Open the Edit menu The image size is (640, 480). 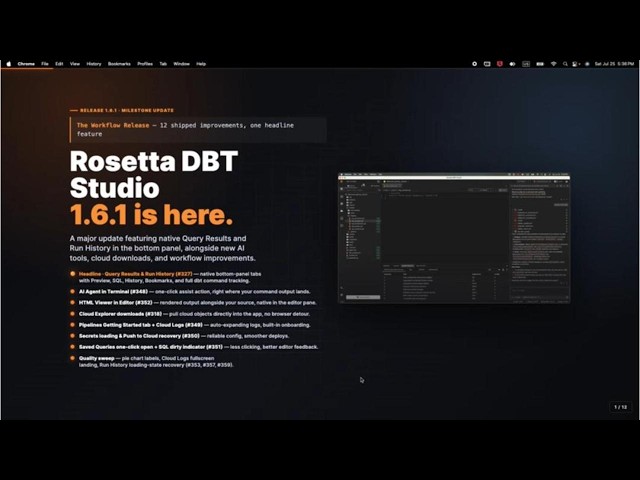point(59,64)
